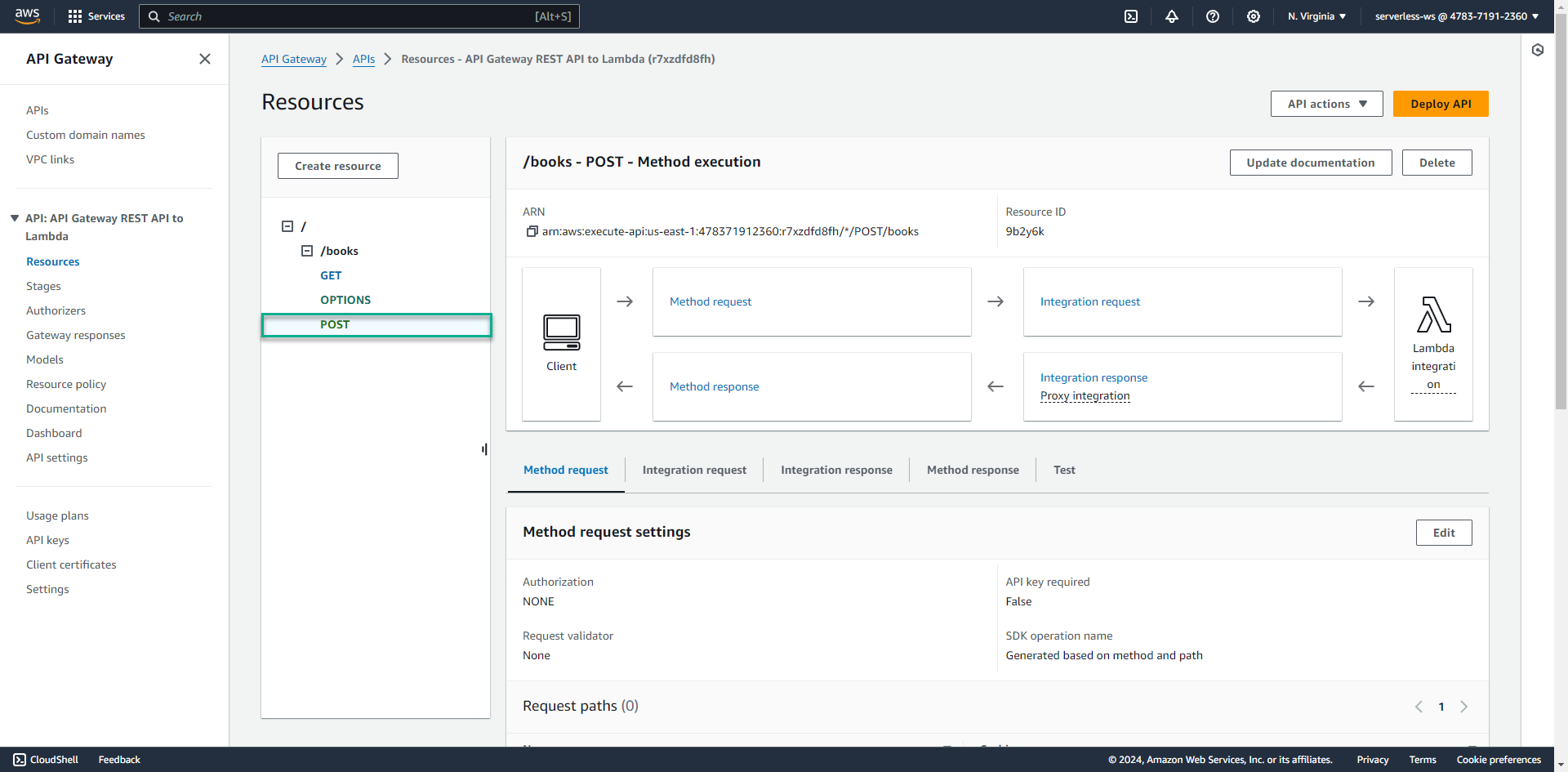Open the settings gear icon
This screenshot has height=772, width=1568.
click(x=1254, y=16)
